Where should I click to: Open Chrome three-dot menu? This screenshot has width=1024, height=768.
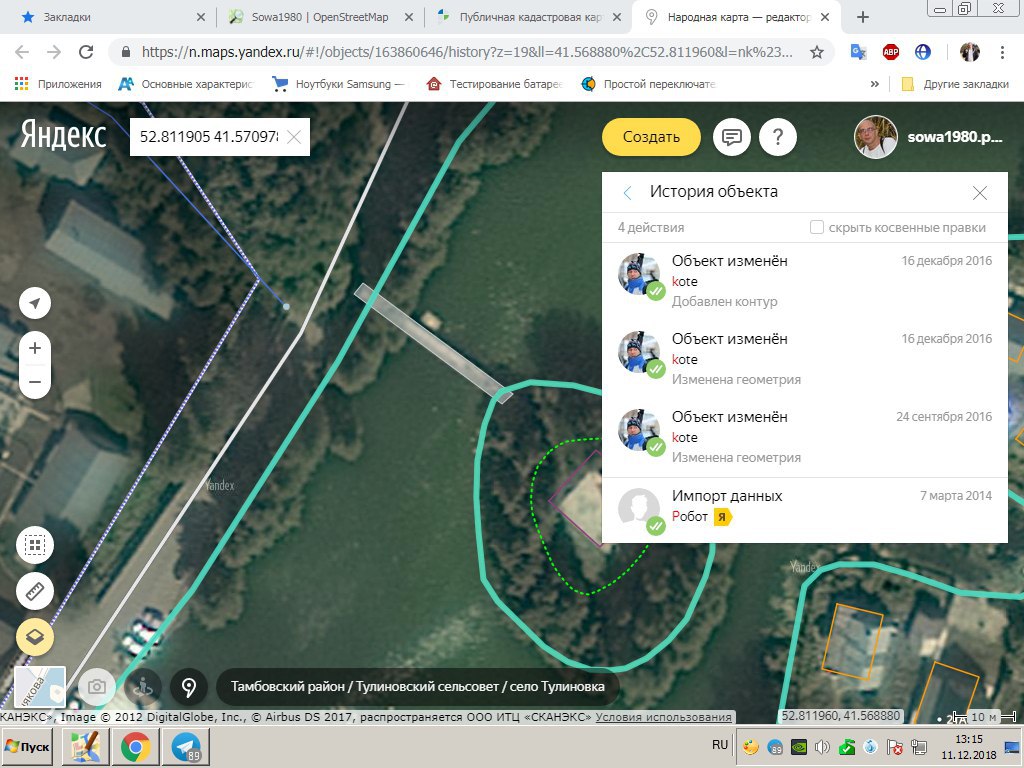click(x=1002, y=52)
